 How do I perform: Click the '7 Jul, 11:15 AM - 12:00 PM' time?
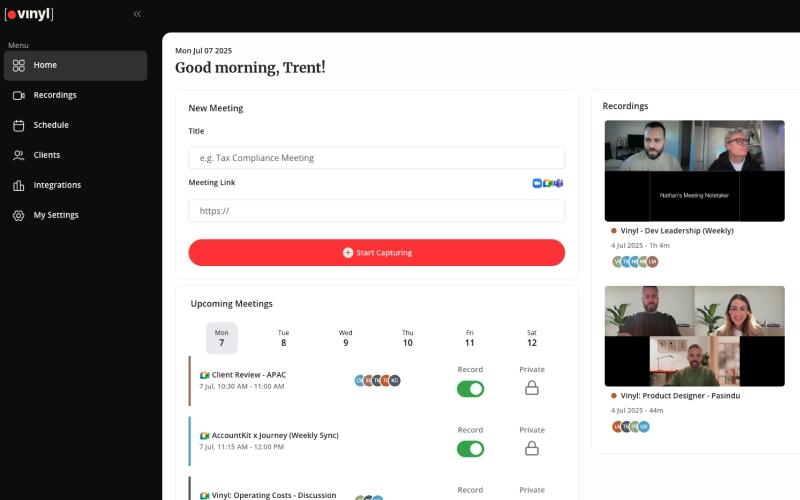tap(242, 447)
